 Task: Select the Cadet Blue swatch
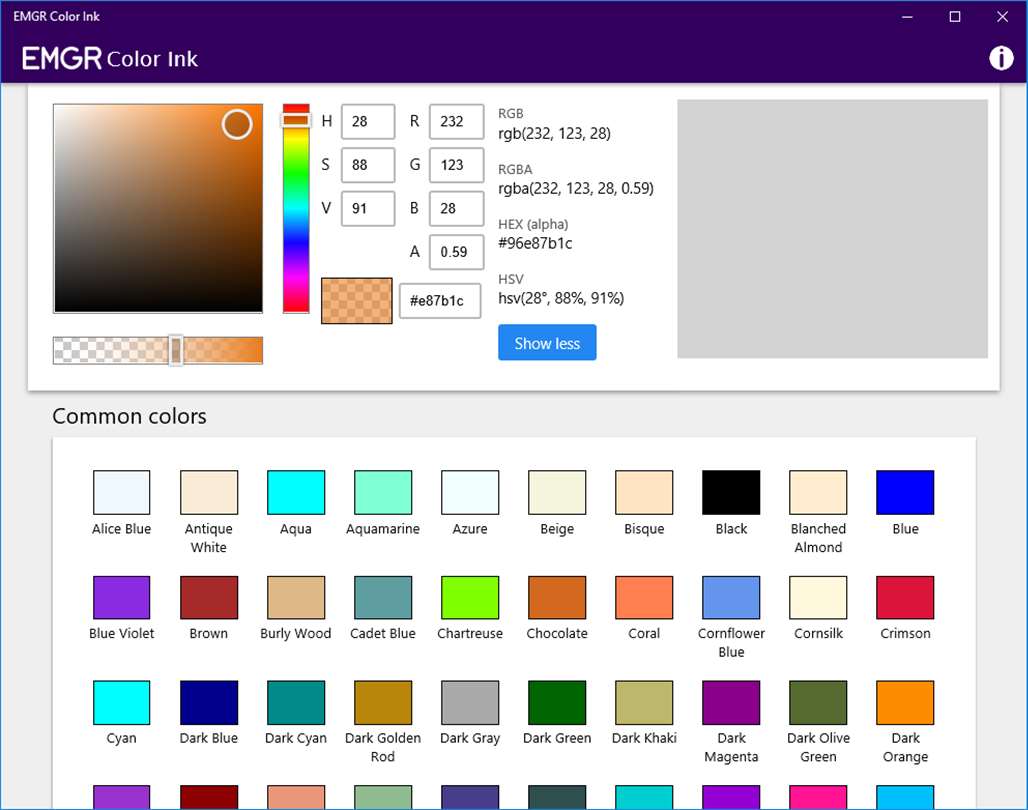click(x=383, y=597)
